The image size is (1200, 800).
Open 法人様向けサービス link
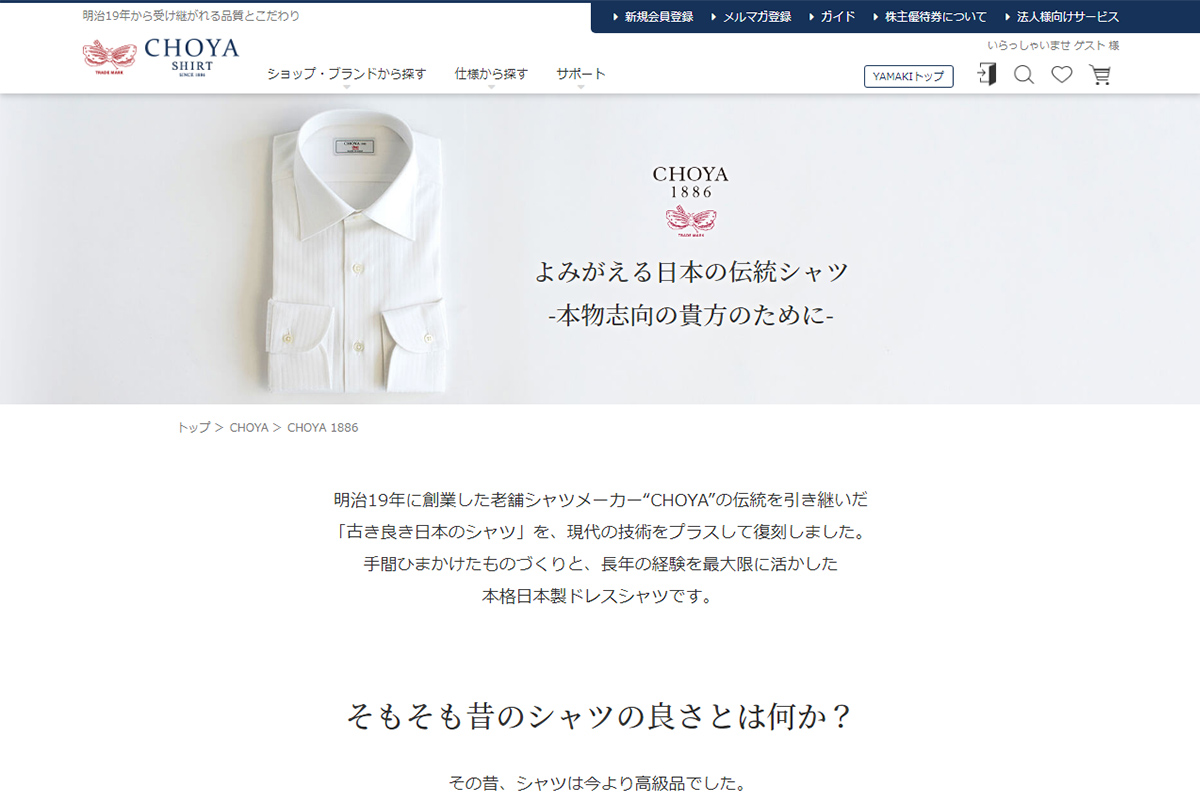1061,17
